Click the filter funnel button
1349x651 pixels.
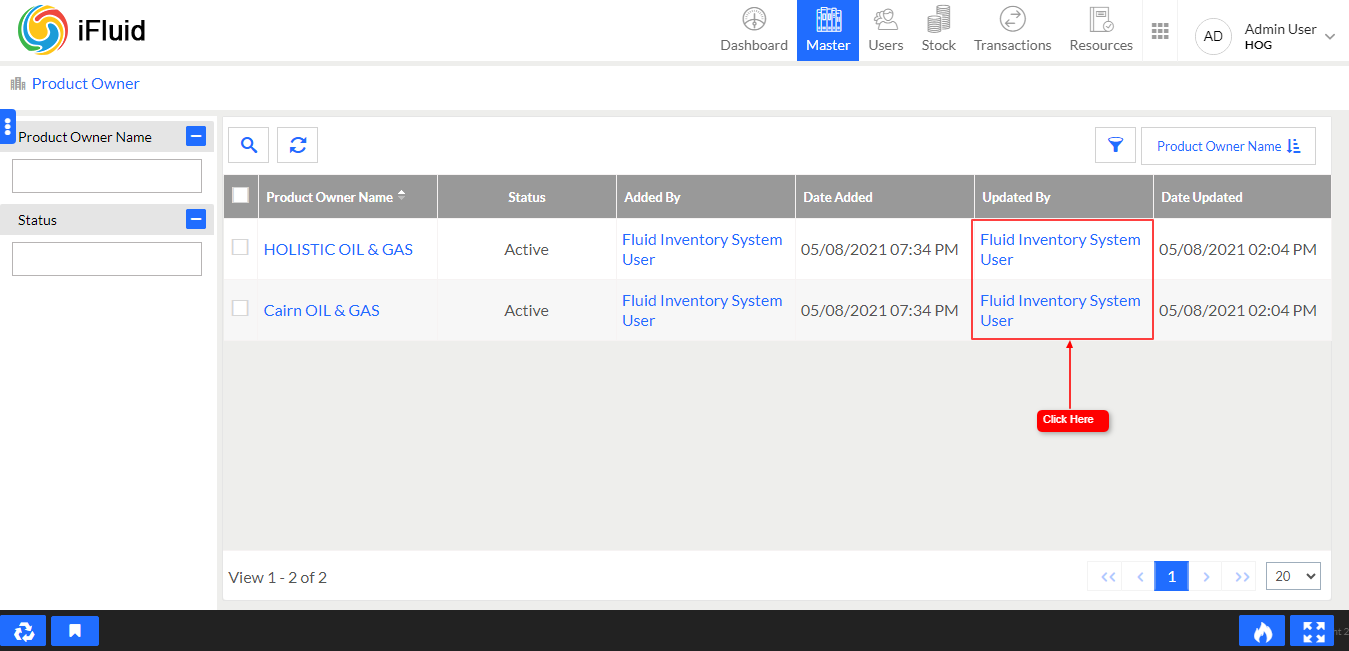[x=1115, y=145]
